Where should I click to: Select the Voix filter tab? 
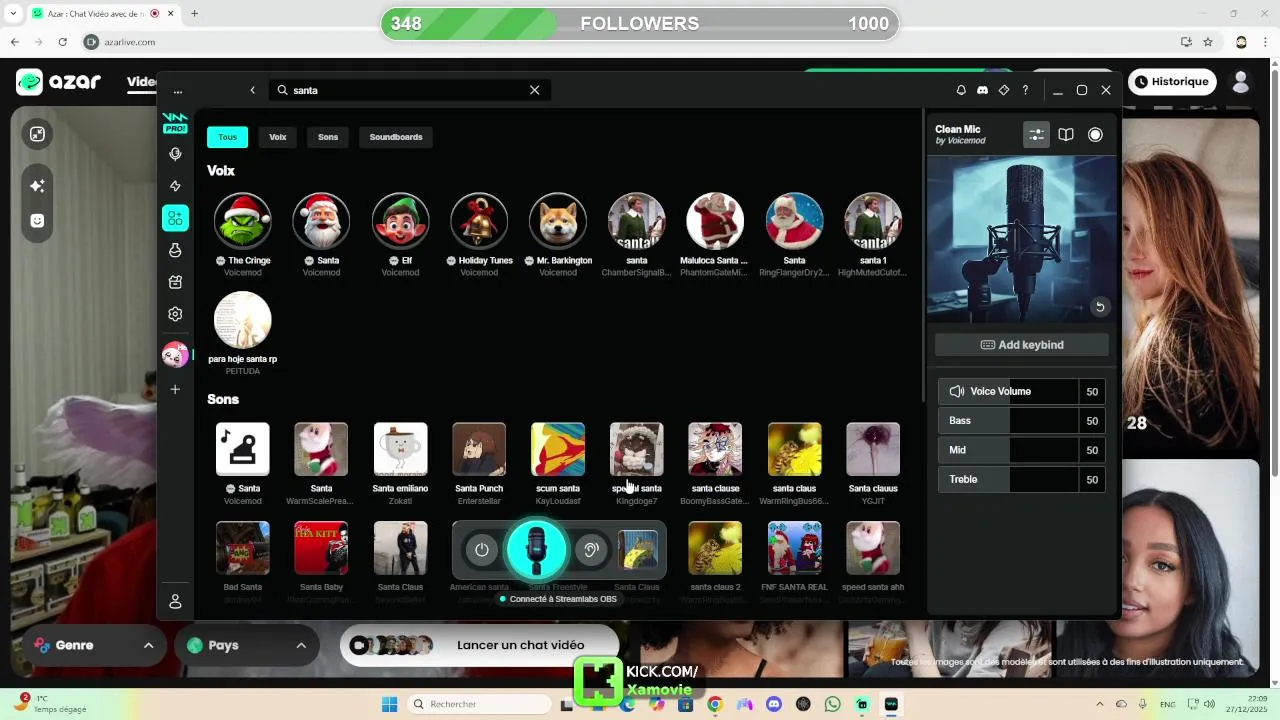[278, 137]
